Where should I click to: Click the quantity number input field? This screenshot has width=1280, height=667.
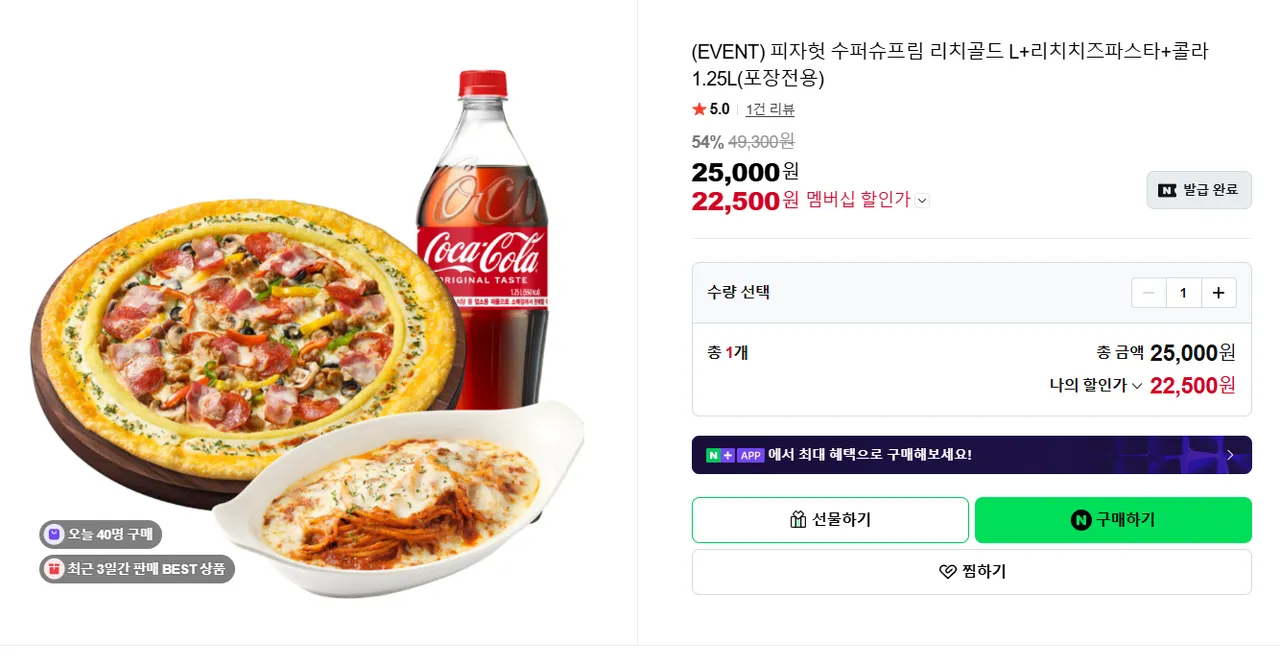click(x=1183, y=293)
